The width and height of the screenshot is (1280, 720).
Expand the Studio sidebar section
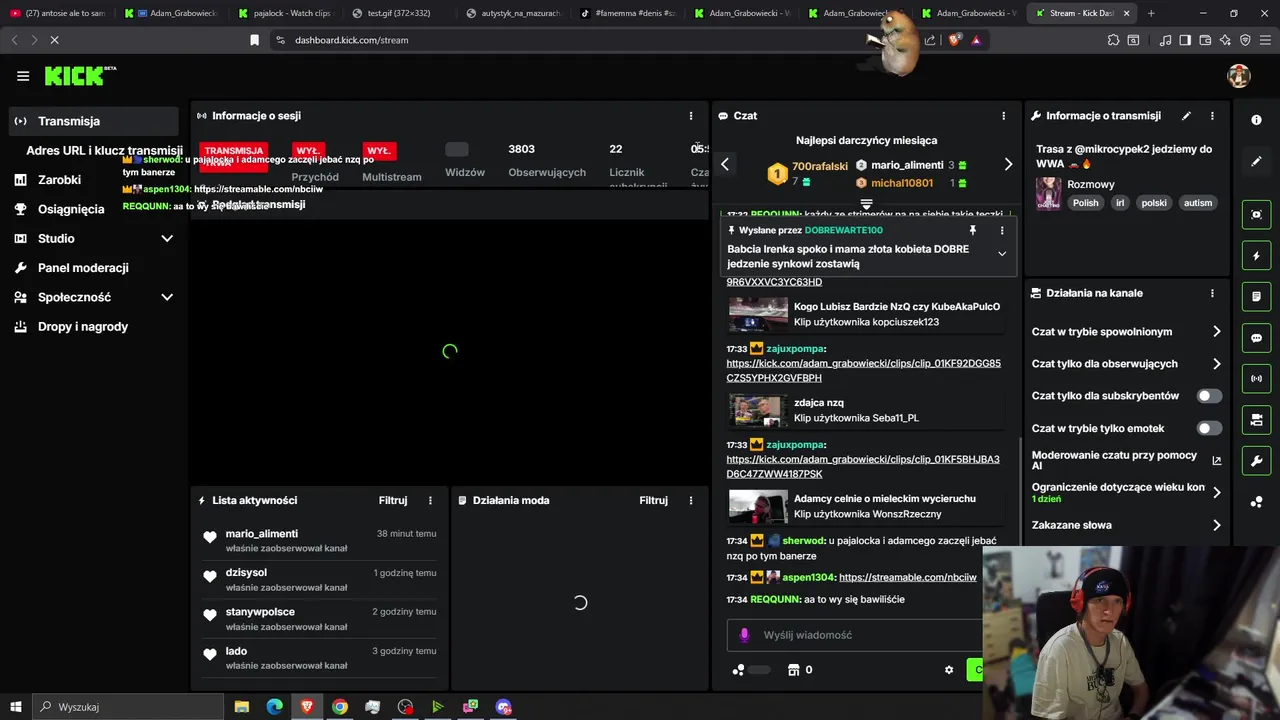[167, 238]
